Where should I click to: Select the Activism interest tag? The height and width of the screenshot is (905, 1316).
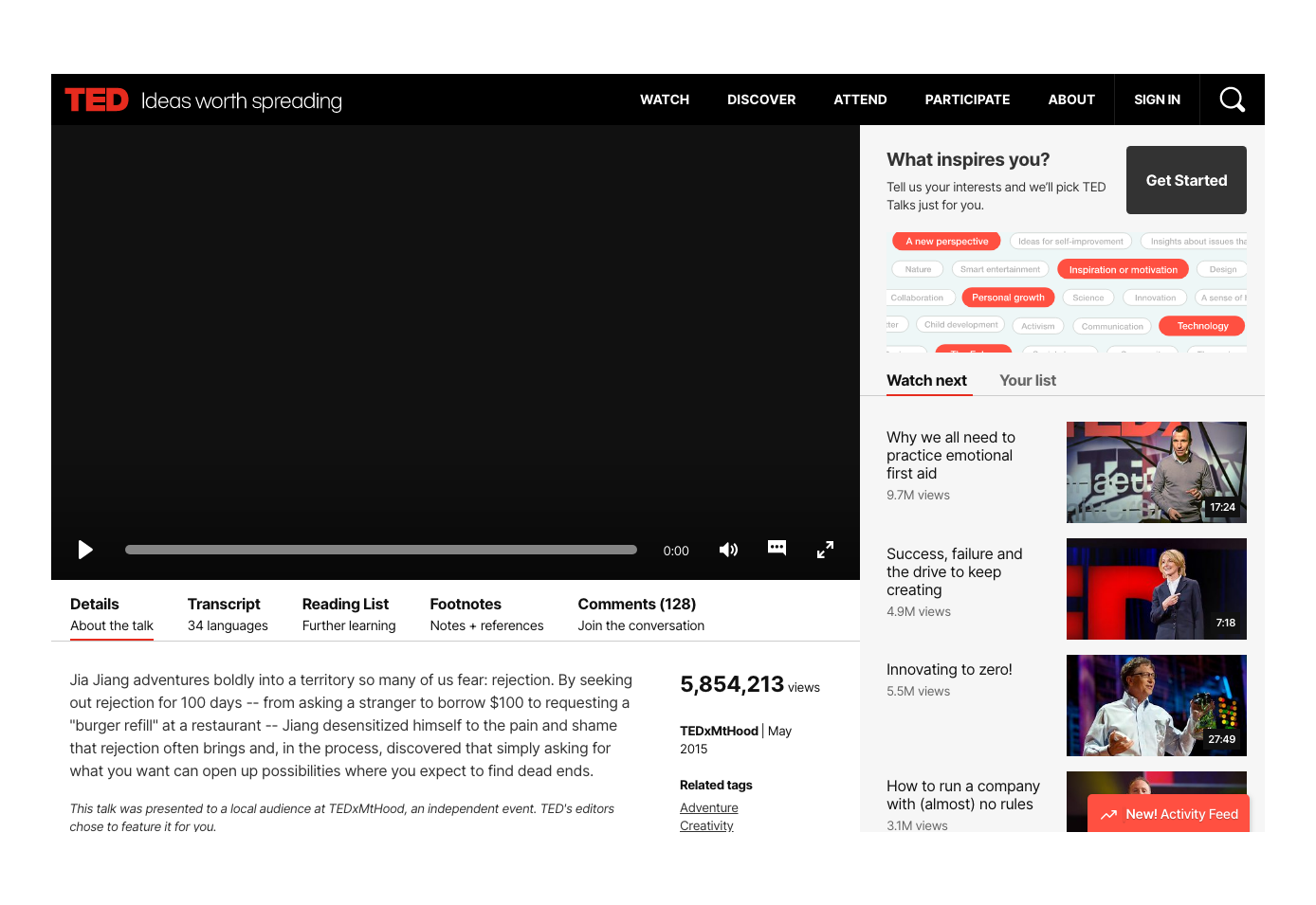1037,326
